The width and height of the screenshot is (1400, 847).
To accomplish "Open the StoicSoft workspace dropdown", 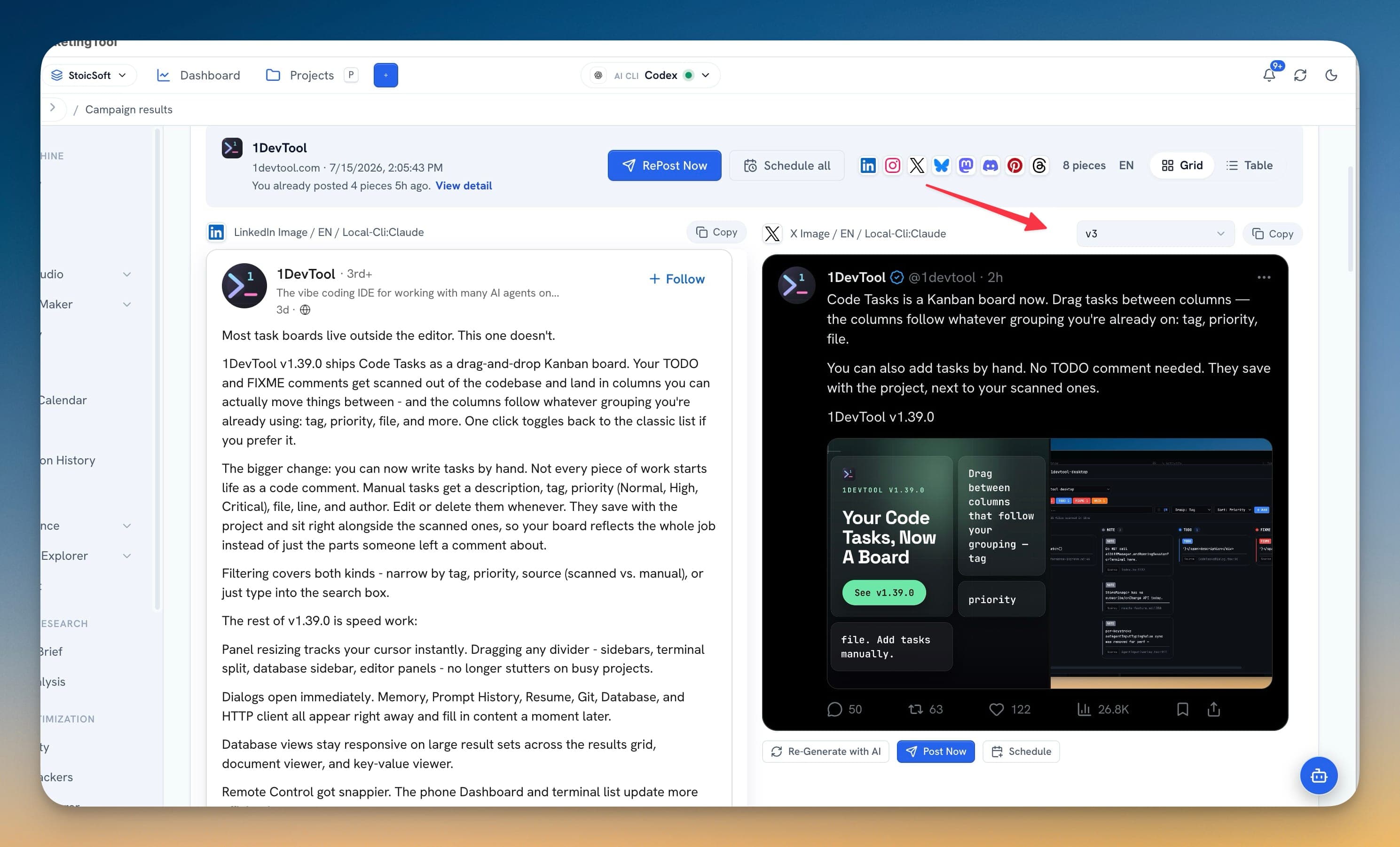I will (89, 75).
